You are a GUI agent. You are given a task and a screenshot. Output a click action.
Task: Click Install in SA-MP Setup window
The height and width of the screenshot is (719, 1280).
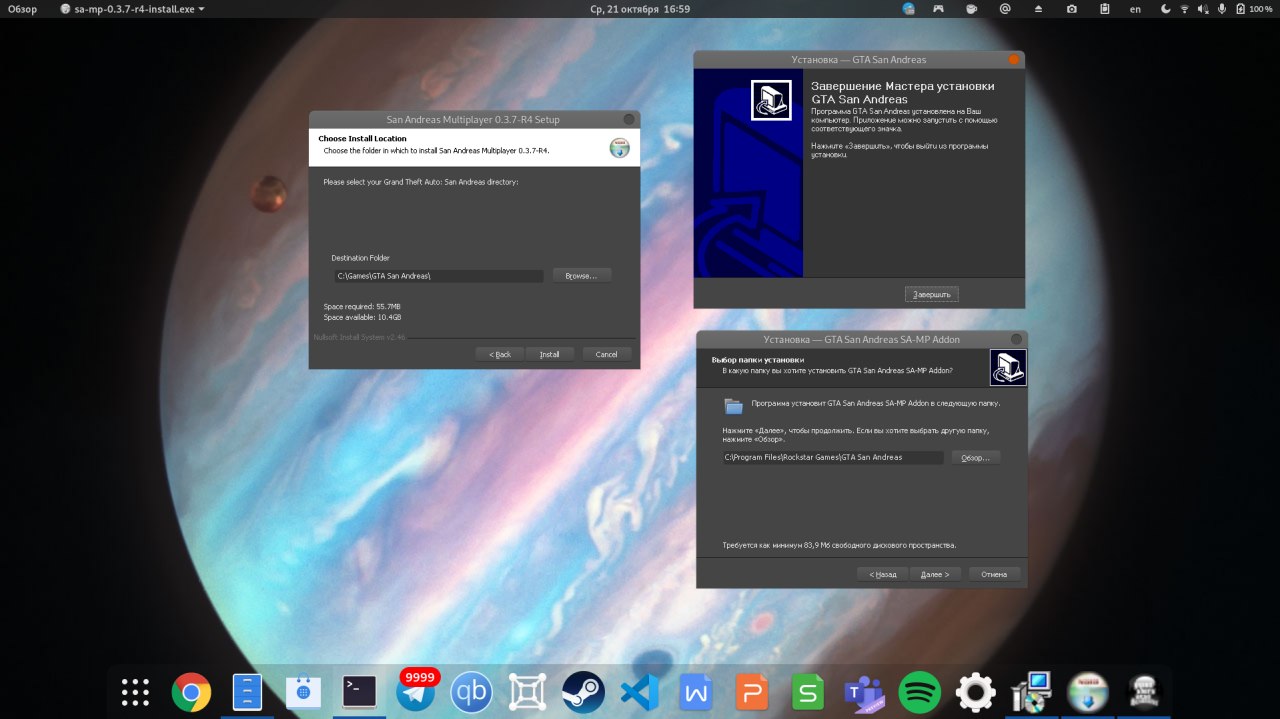pos(550,354)
